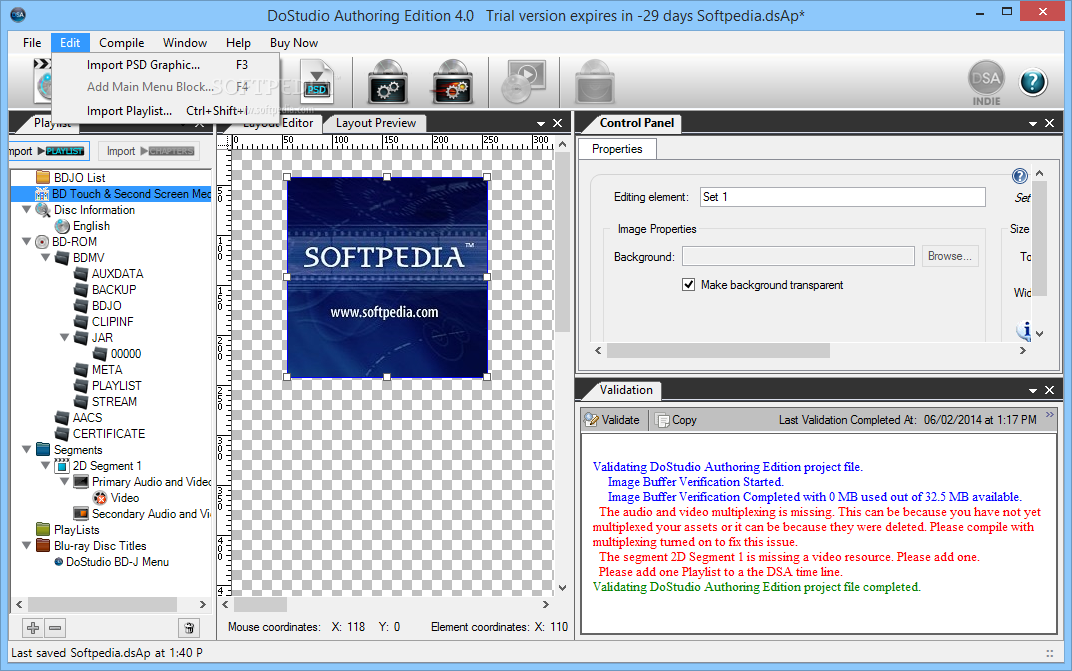This screenshot has height=671, width=1072.
Task: Click the layout editor vertical scrollbar down arrow
Action: pyautogui.click(x=562, y=588)
